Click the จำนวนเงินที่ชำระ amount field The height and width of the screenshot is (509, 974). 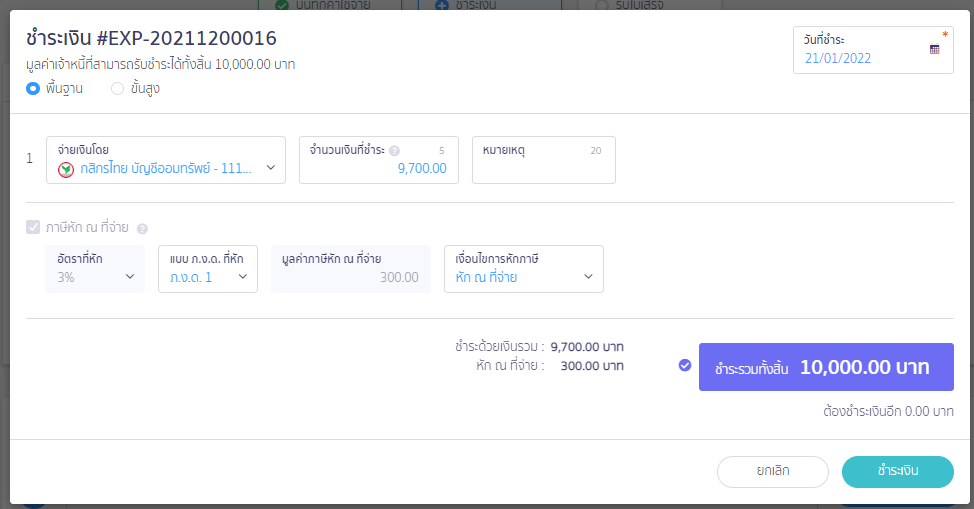tap(379, 160)
